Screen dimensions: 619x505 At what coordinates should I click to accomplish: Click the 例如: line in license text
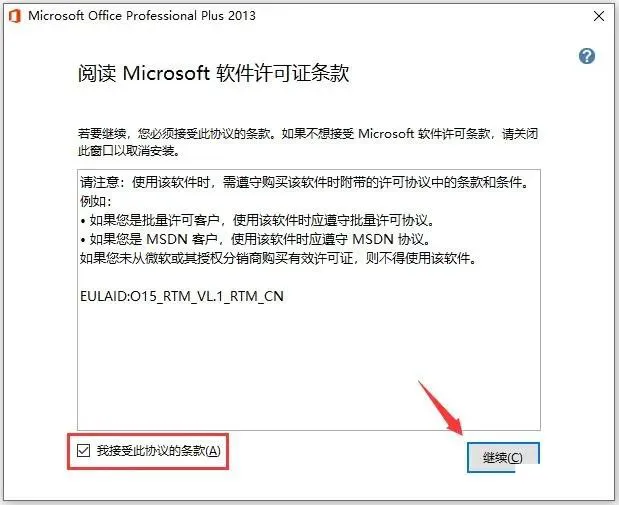[x=96, y=201]
